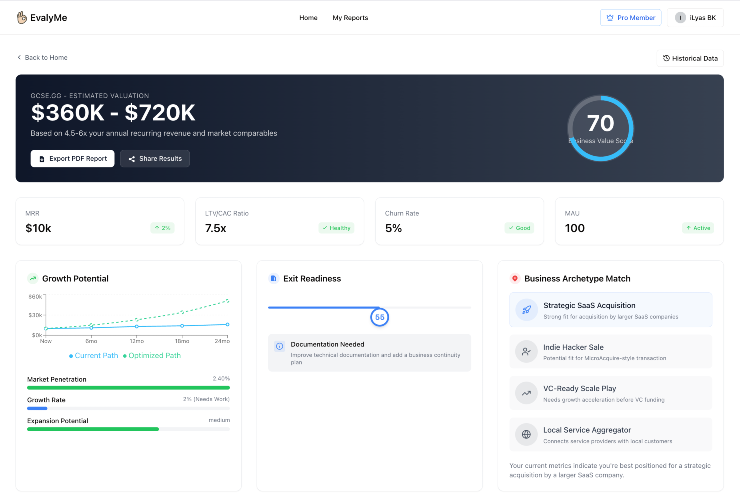
Task: Click the 7.5x LTV/CAC value
Action: (216, 228)
